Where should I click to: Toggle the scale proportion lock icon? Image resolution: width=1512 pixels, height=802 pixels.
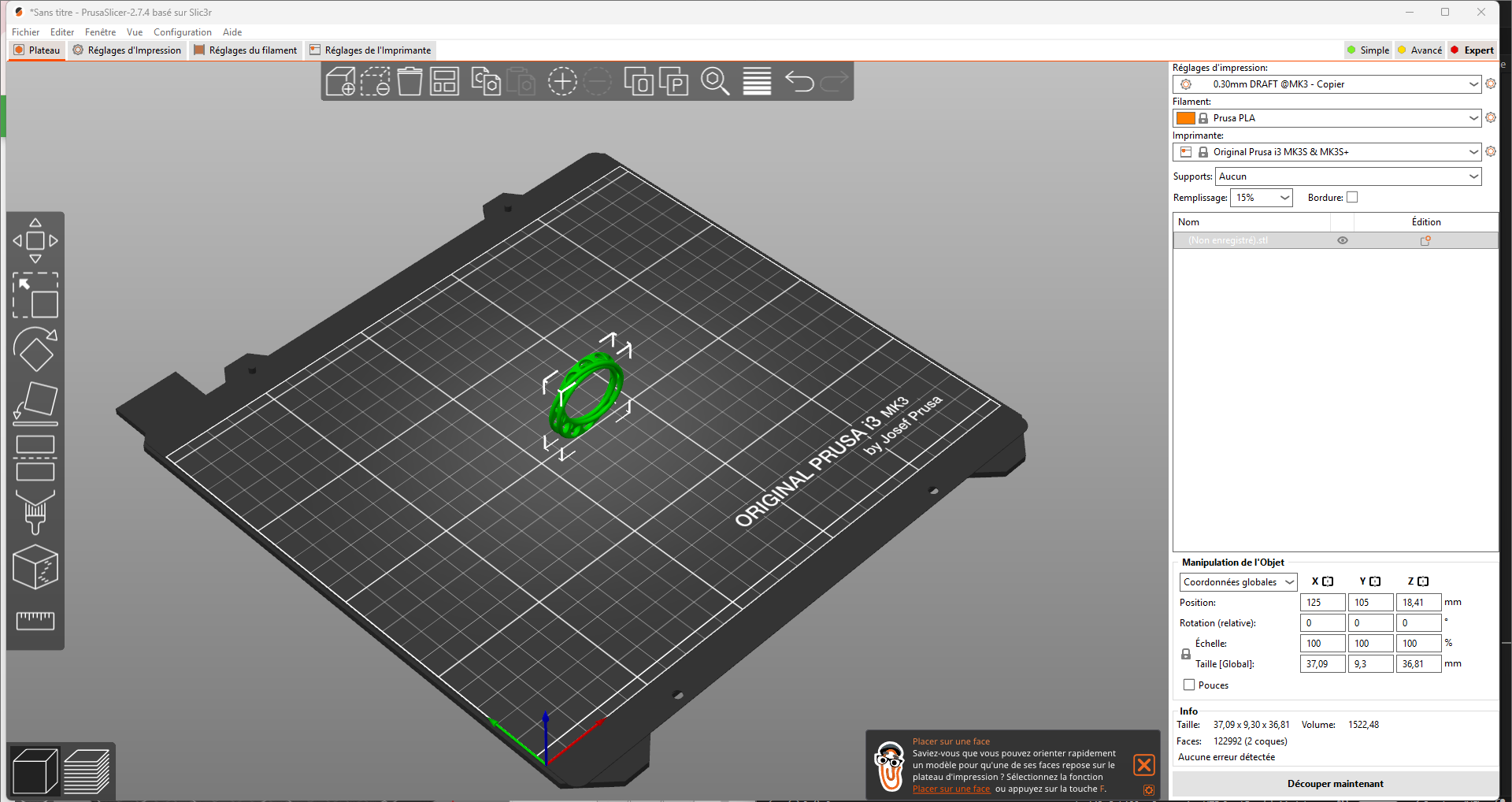[x=1186, y=654]
